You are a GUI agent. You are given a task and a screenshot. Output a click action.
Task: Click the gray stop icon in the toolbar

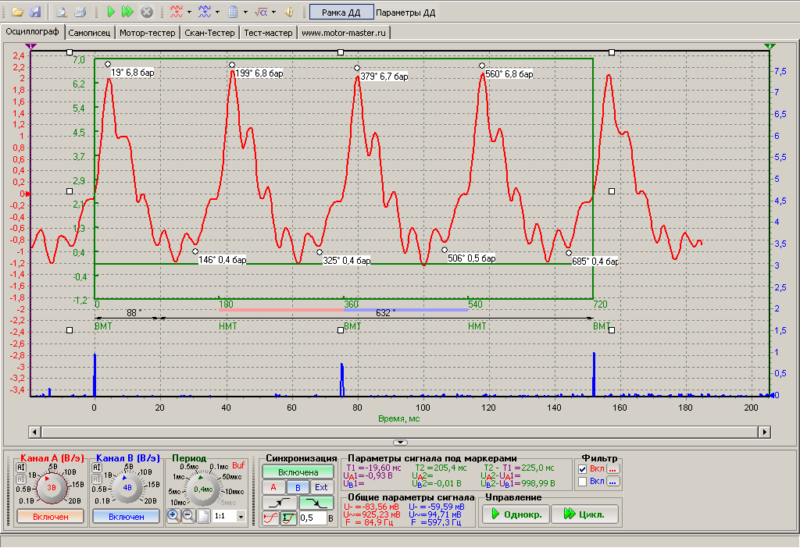click(x=146, y=13)
